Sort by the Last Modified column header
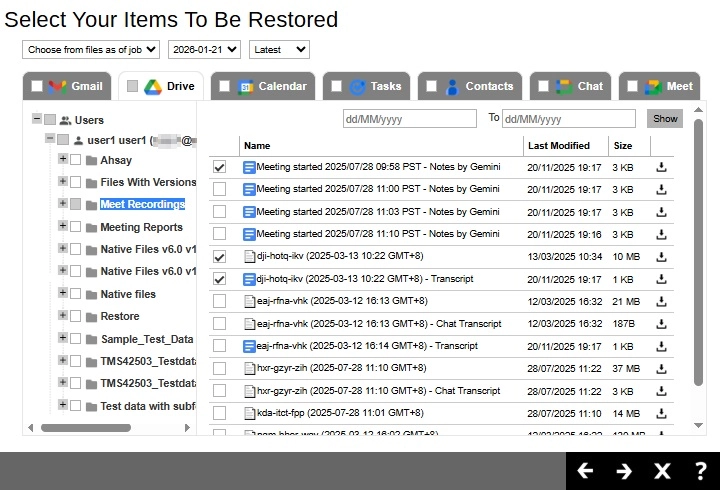The image size is (720, 490). point(558,146)
